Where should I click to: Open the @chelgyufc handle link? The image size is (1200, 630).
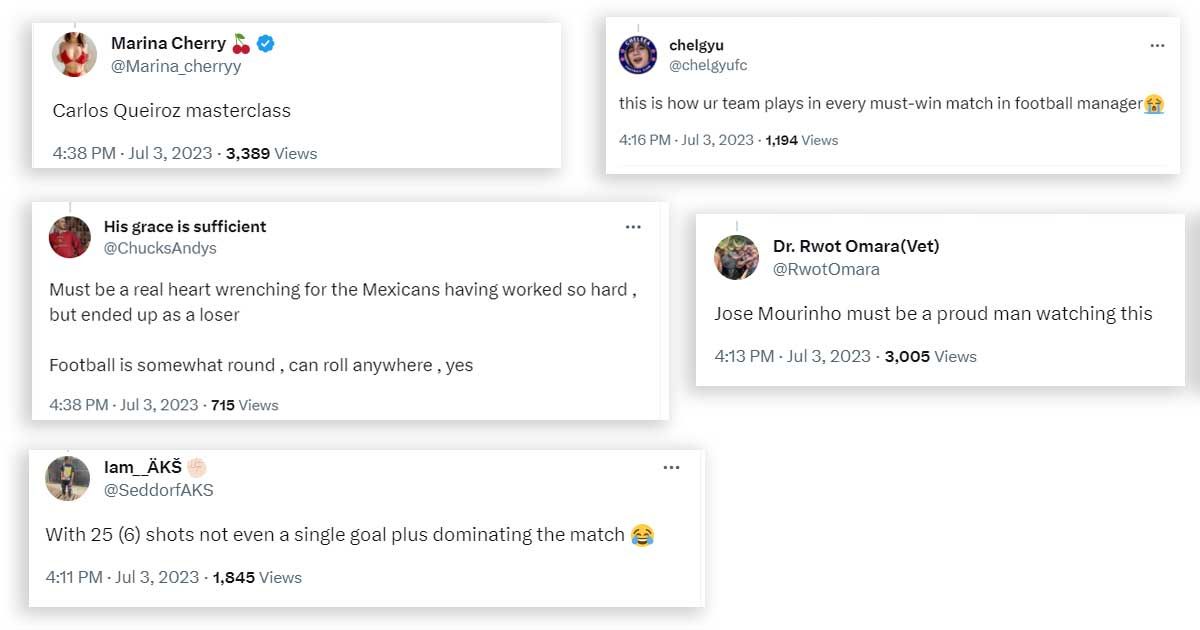[x=708, y=65]
